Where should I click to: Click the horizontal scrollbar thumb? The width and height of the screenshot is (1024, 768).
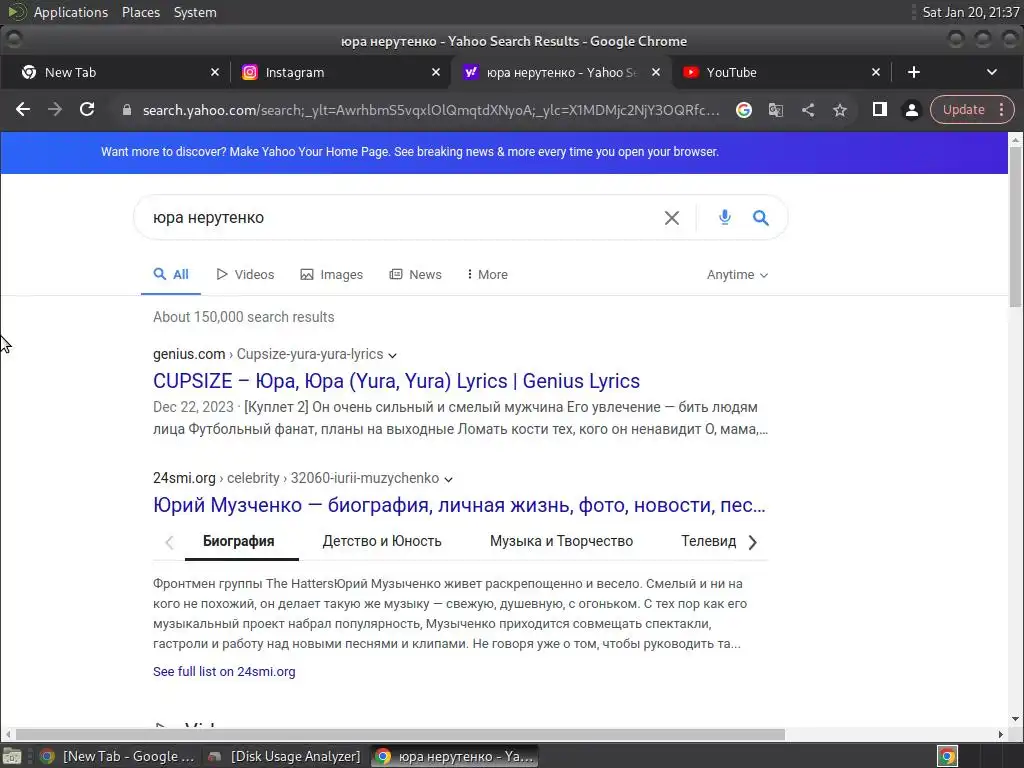pos(400,734)
